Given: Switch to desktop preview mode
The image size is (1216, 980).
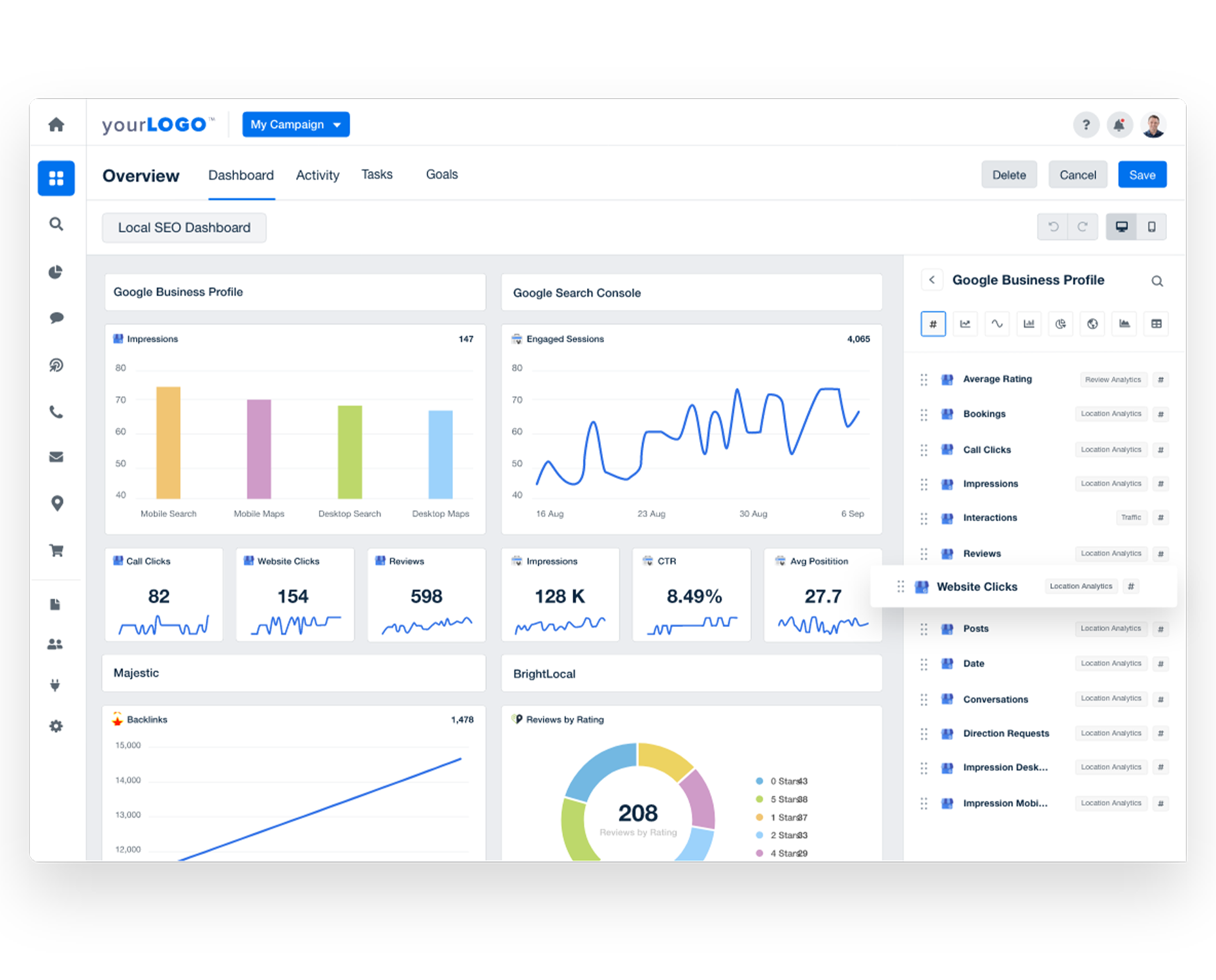Looking at the screenshot, I should coord(1121,227).
